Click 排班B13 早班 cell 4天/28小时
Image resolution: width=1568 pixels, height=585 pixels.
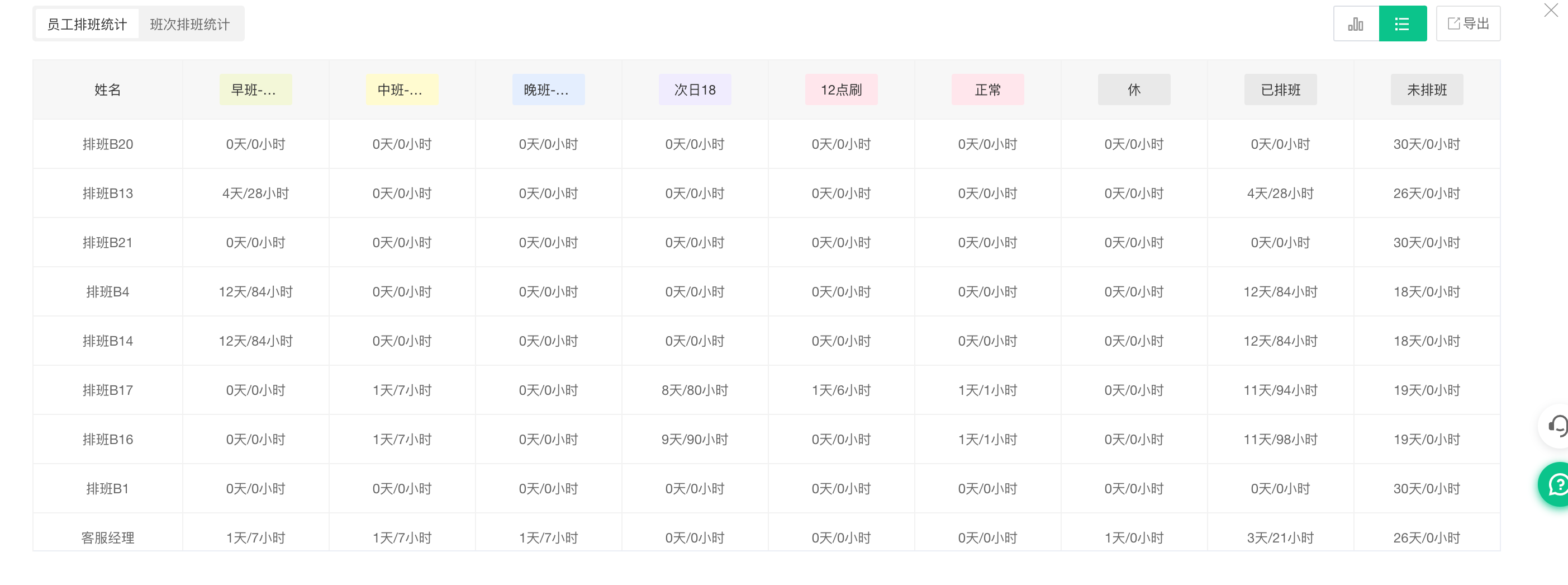coord(256,193)
